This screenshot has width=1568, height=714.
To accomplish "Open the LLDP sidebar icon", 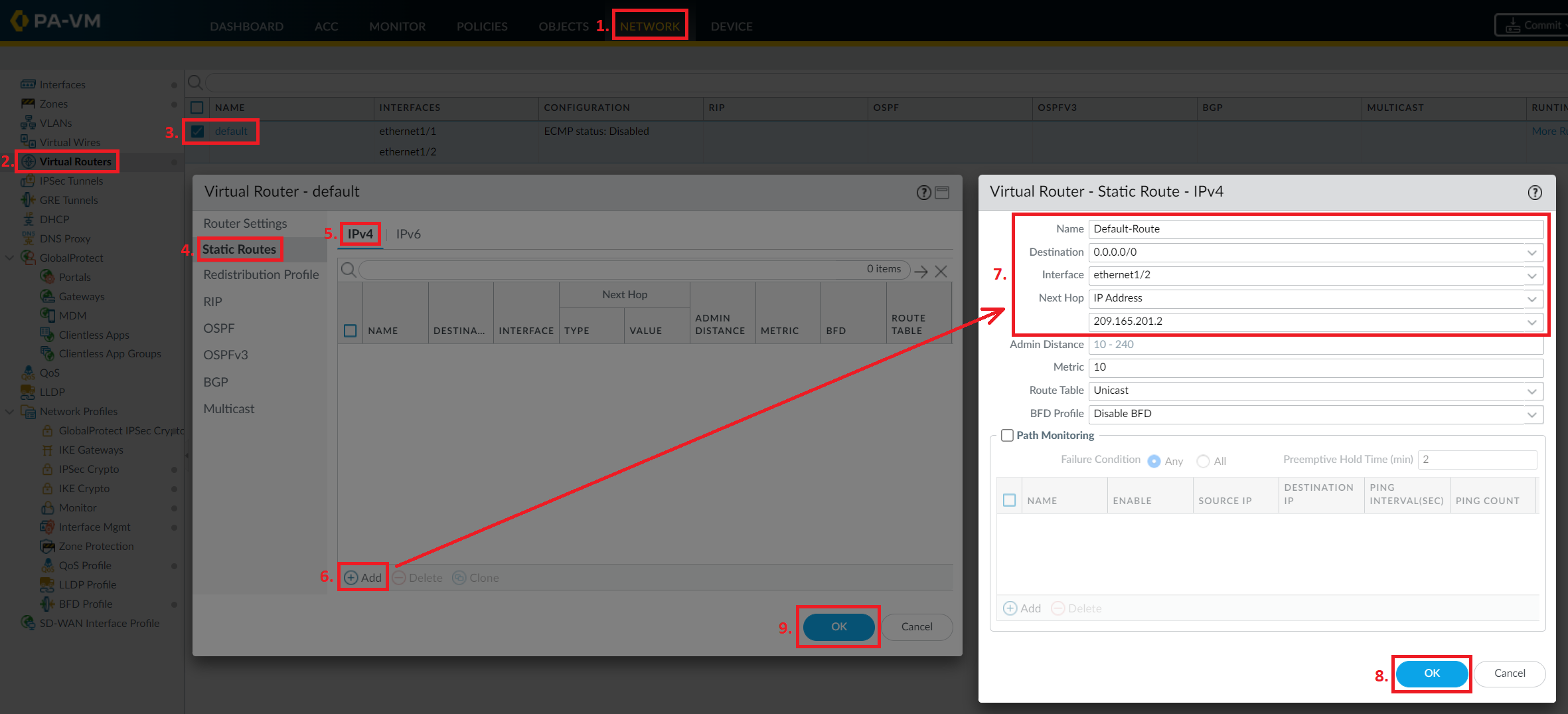I will (28, 392).
